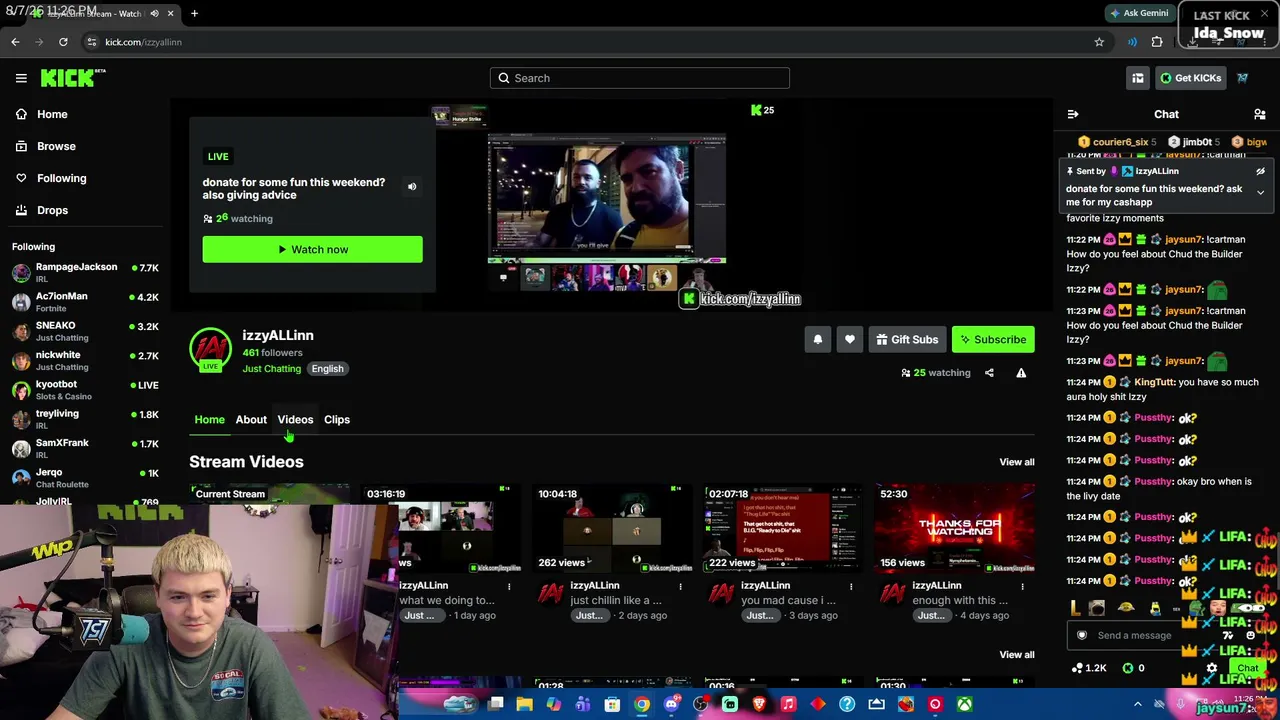This screenshot has height=720, width=1280.
Task: Click the KICK logo
Action: coord(72,78)
